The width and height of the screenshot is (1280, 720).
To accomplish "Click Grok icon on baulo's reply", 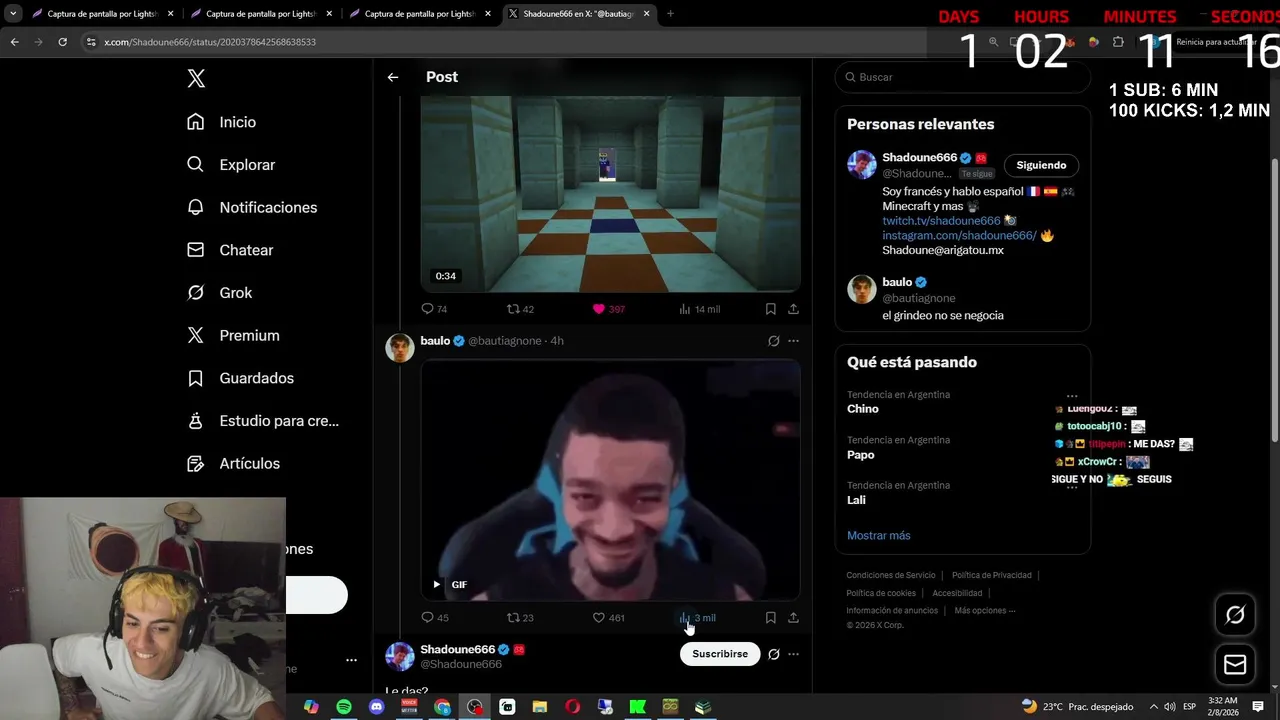I will point(773,341).
